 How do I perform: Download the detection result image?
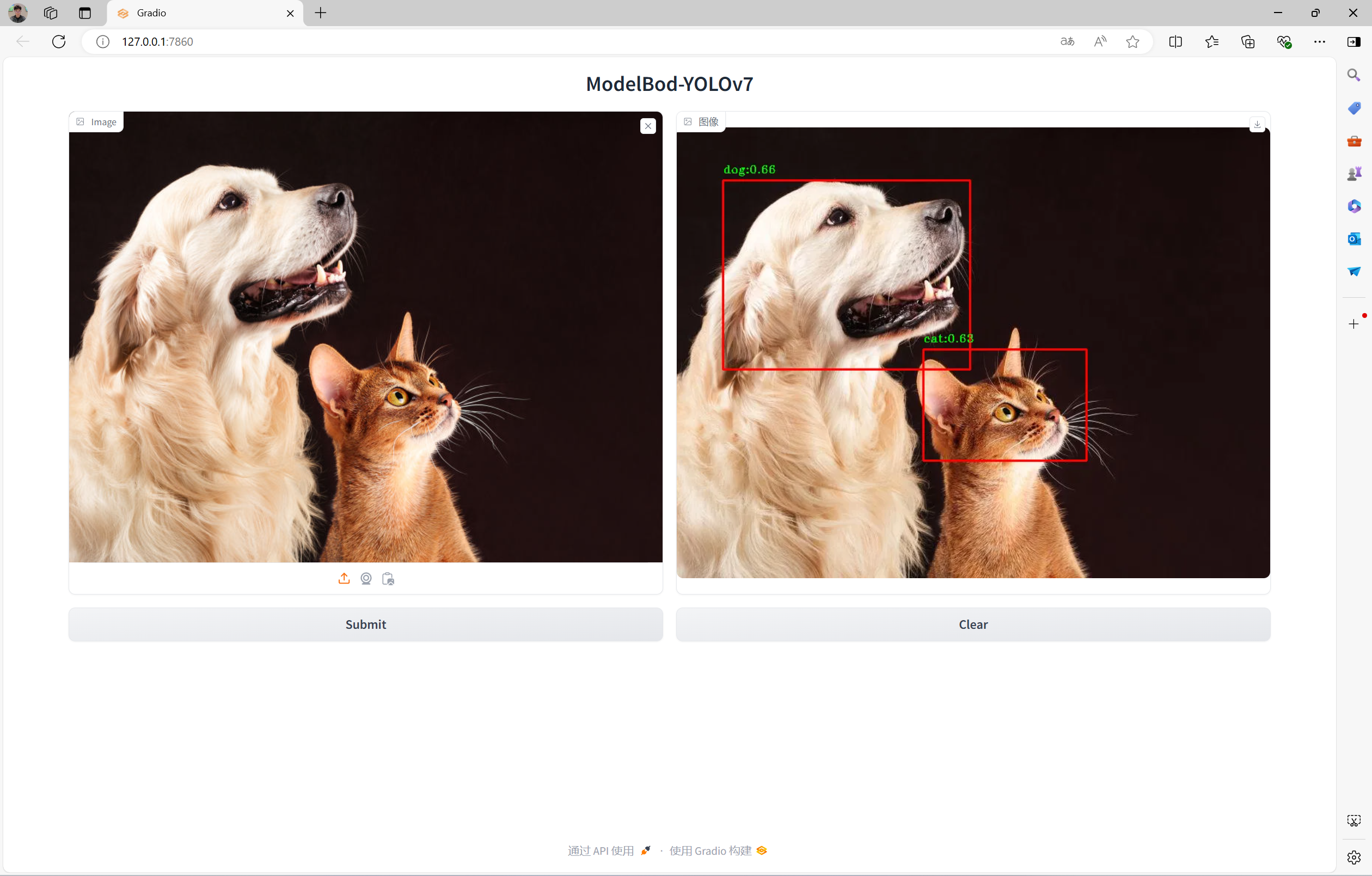coord(1257,124)
